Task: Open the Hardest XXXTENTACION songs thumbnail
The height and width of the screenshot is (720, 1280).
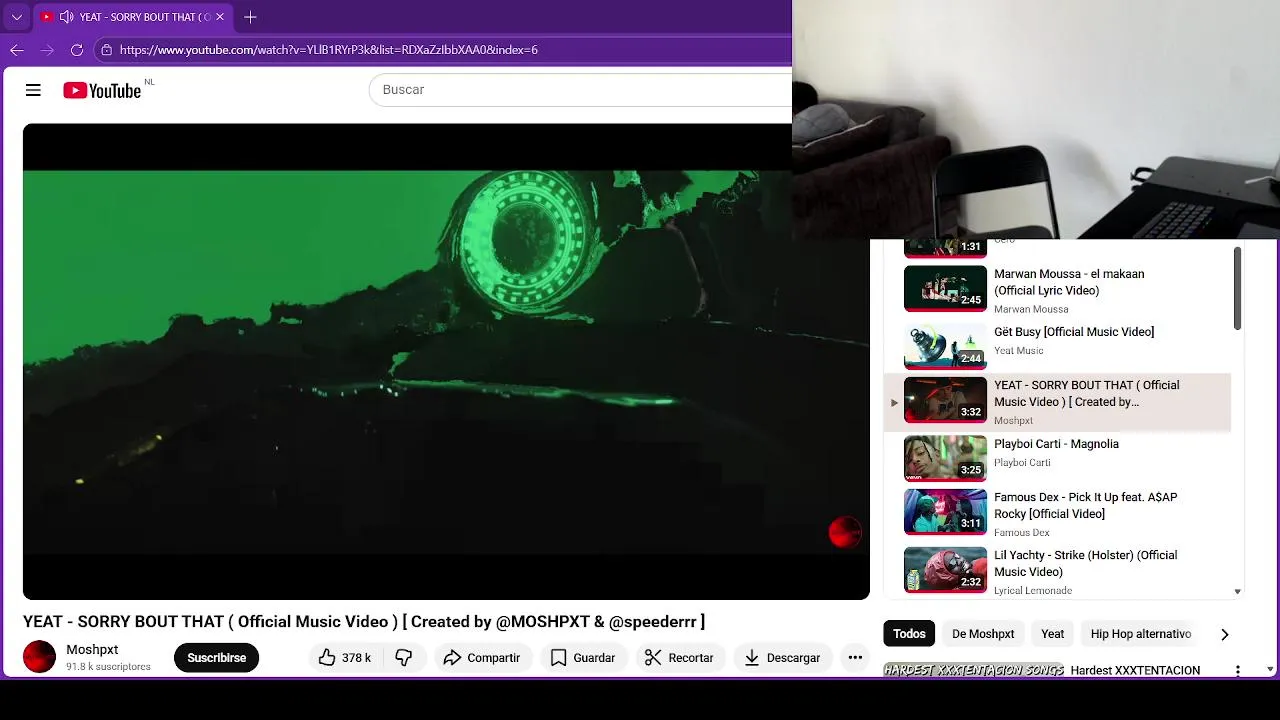Action: pyautogui.click(x=973, y=670)
